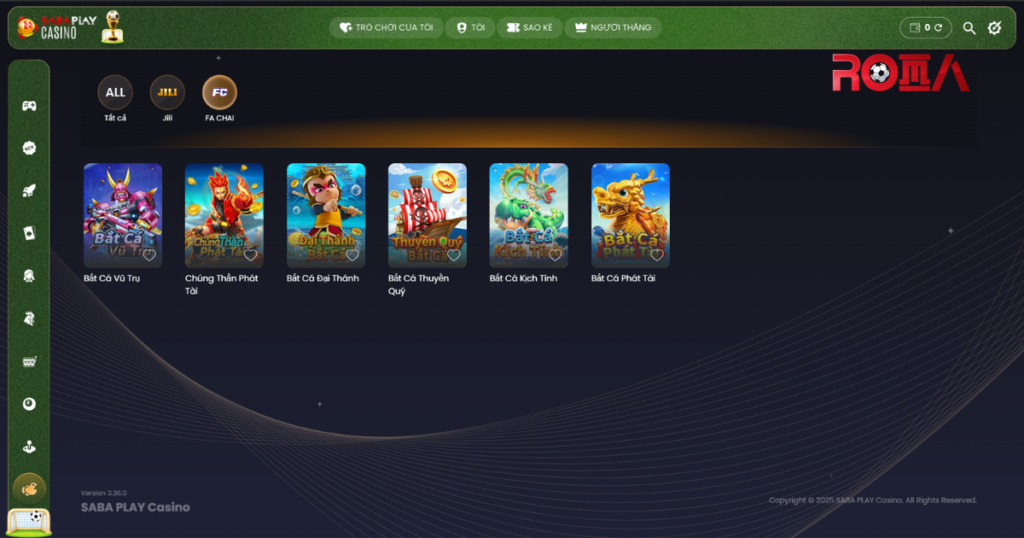This screenshot has width=1024, height=538.
Task: Favorite Bắt Cá Phát Tài with heart
Action: click(657, 255)
